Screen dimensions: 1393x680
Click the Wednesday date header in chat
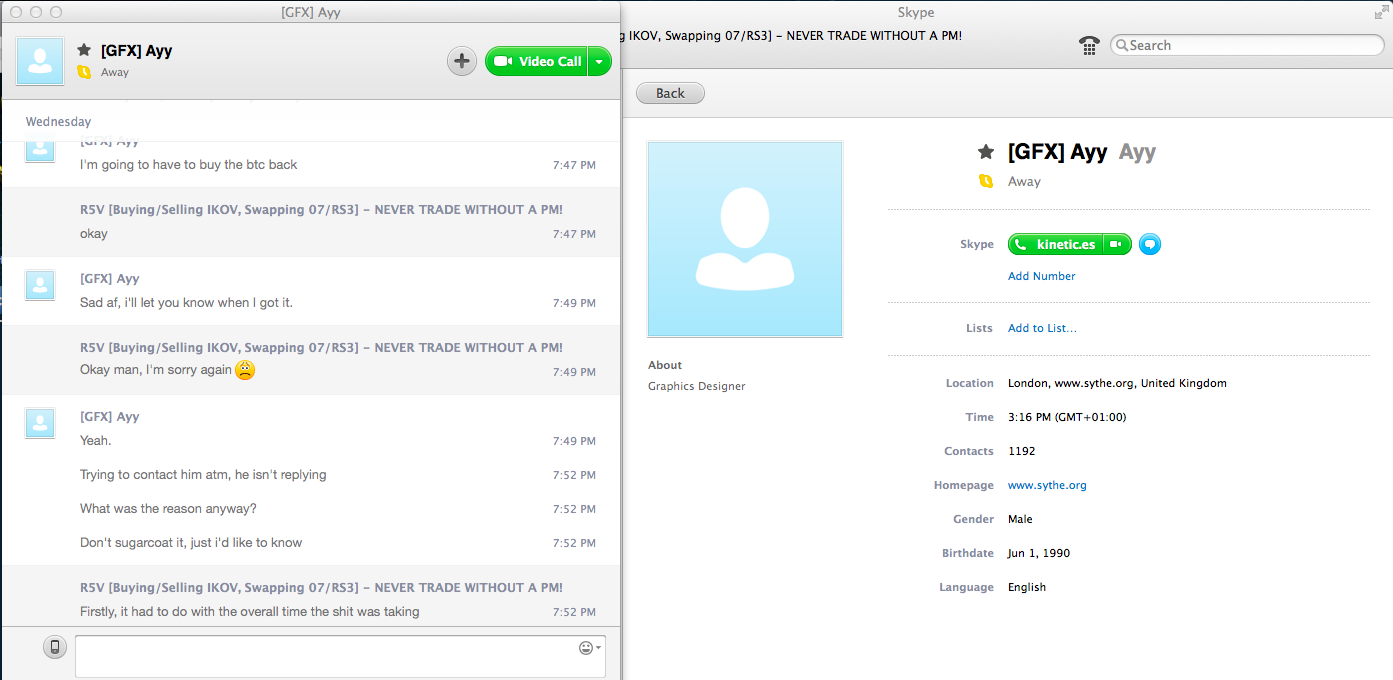click(x=58, y=121)
